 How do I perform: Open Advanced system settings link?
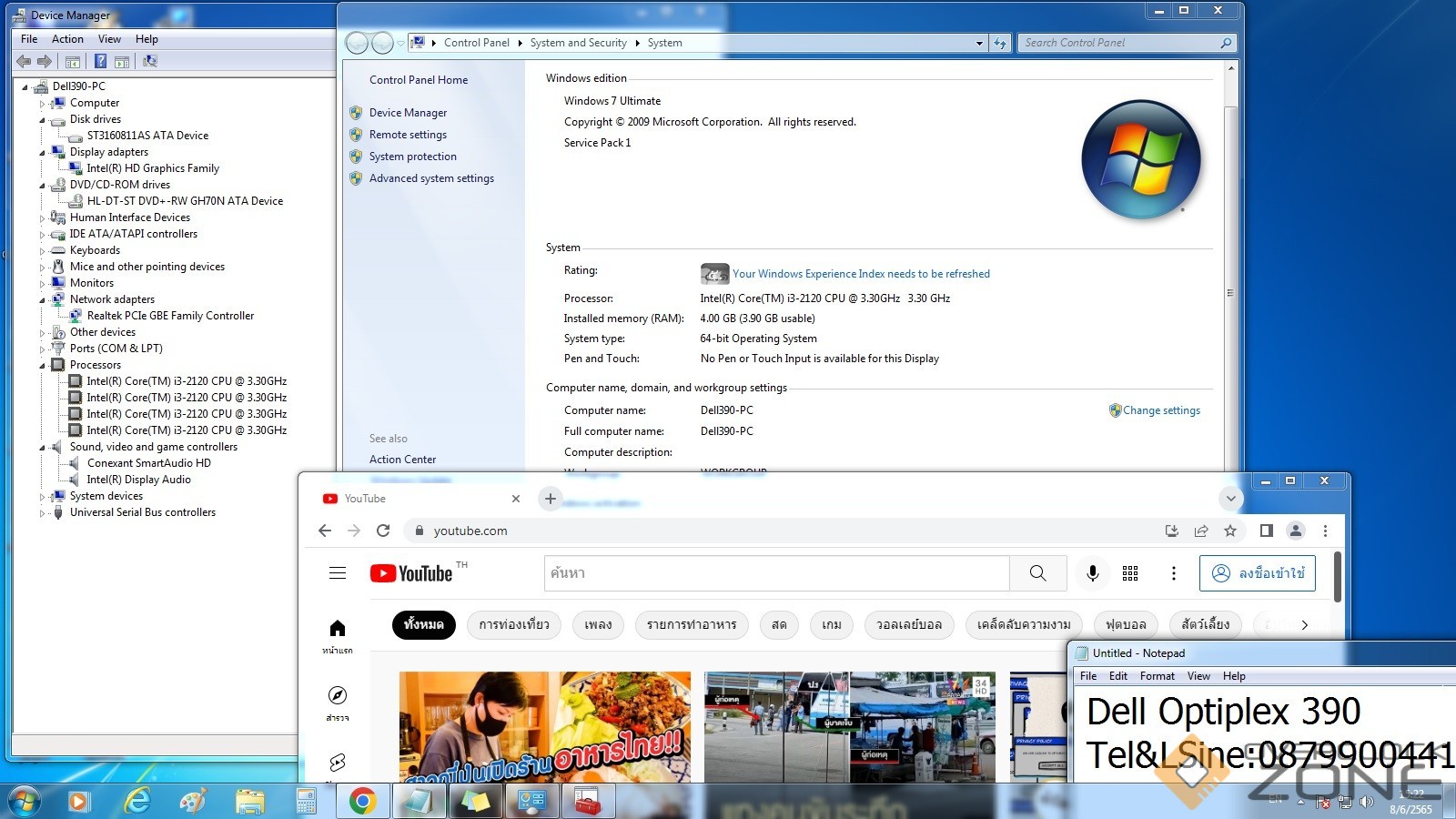click(x=431, y=178)
